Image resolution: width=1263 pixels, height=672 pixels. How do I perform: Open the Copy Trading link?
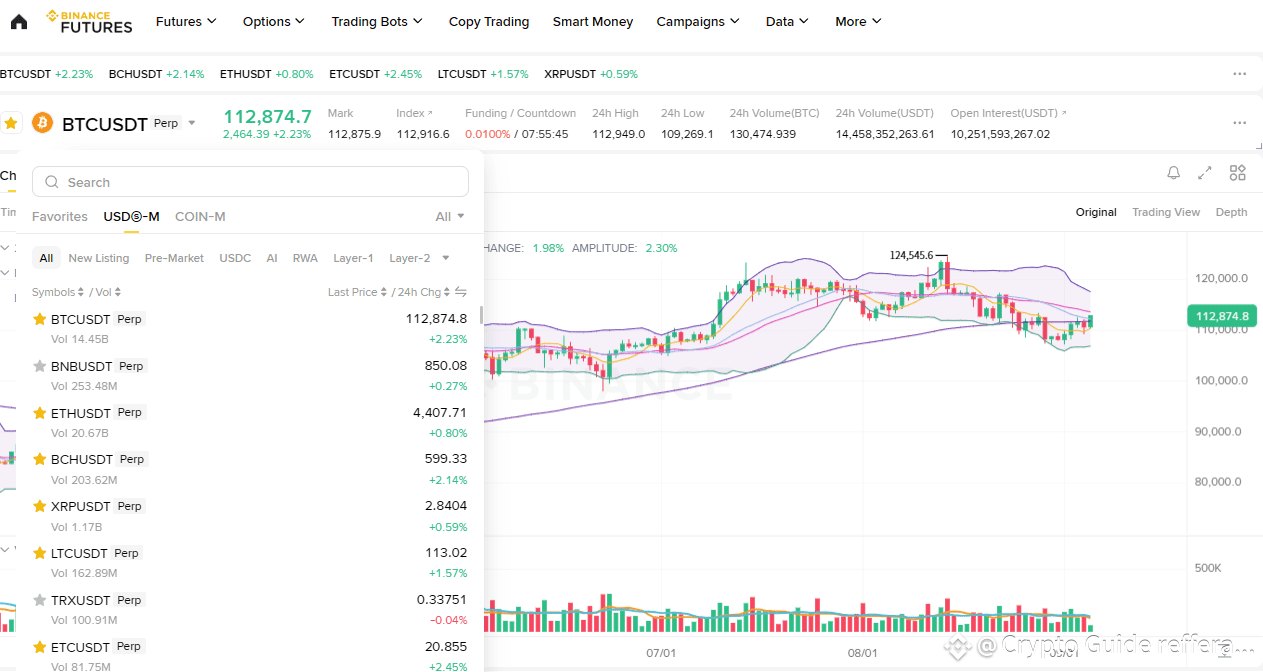[489, 21]
